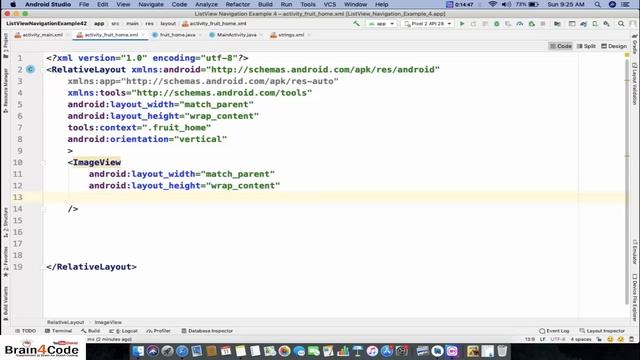The width and height of the screenshot is (640, 360).
Task: Open the Build menu
Action: (265, 4)
